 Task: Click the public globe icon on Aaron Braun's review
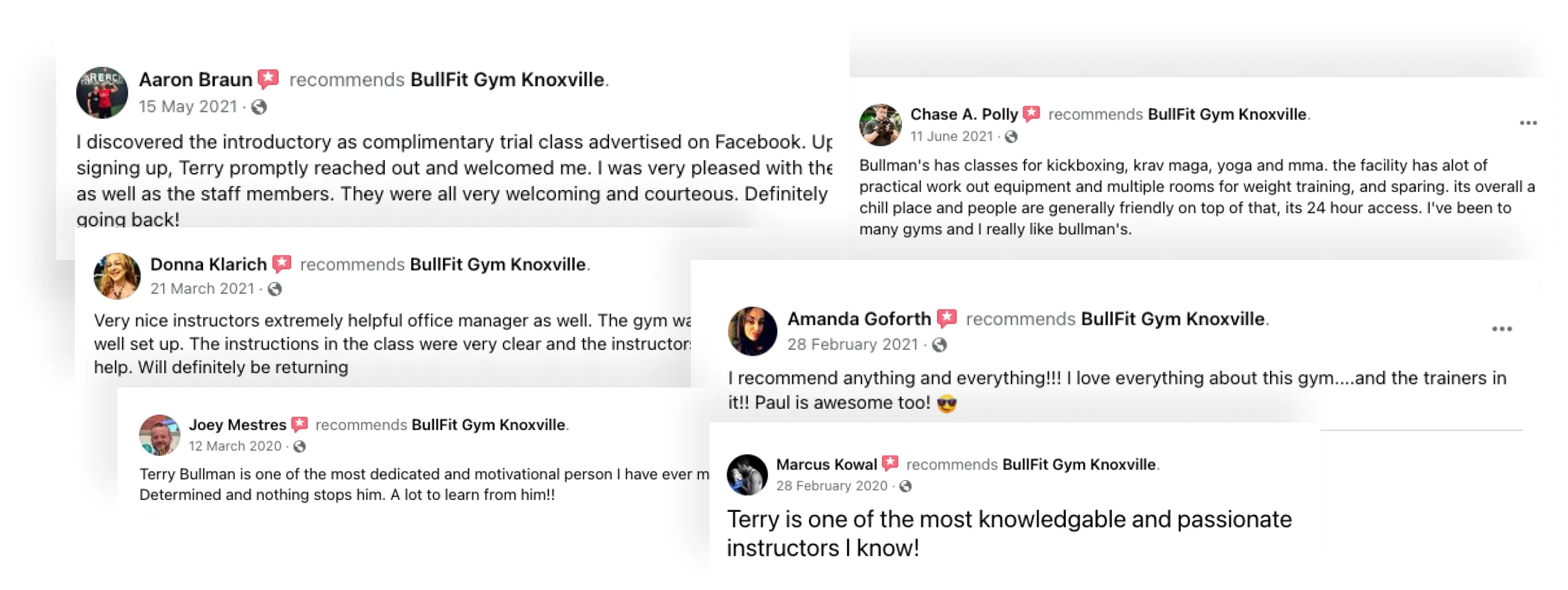(259, 107)
